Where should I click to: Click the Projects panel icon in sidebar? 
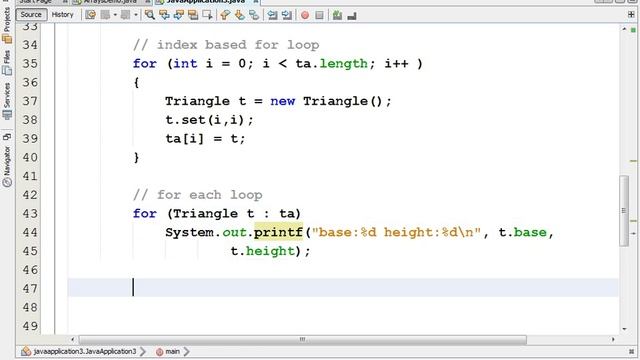tap(7, 39)
